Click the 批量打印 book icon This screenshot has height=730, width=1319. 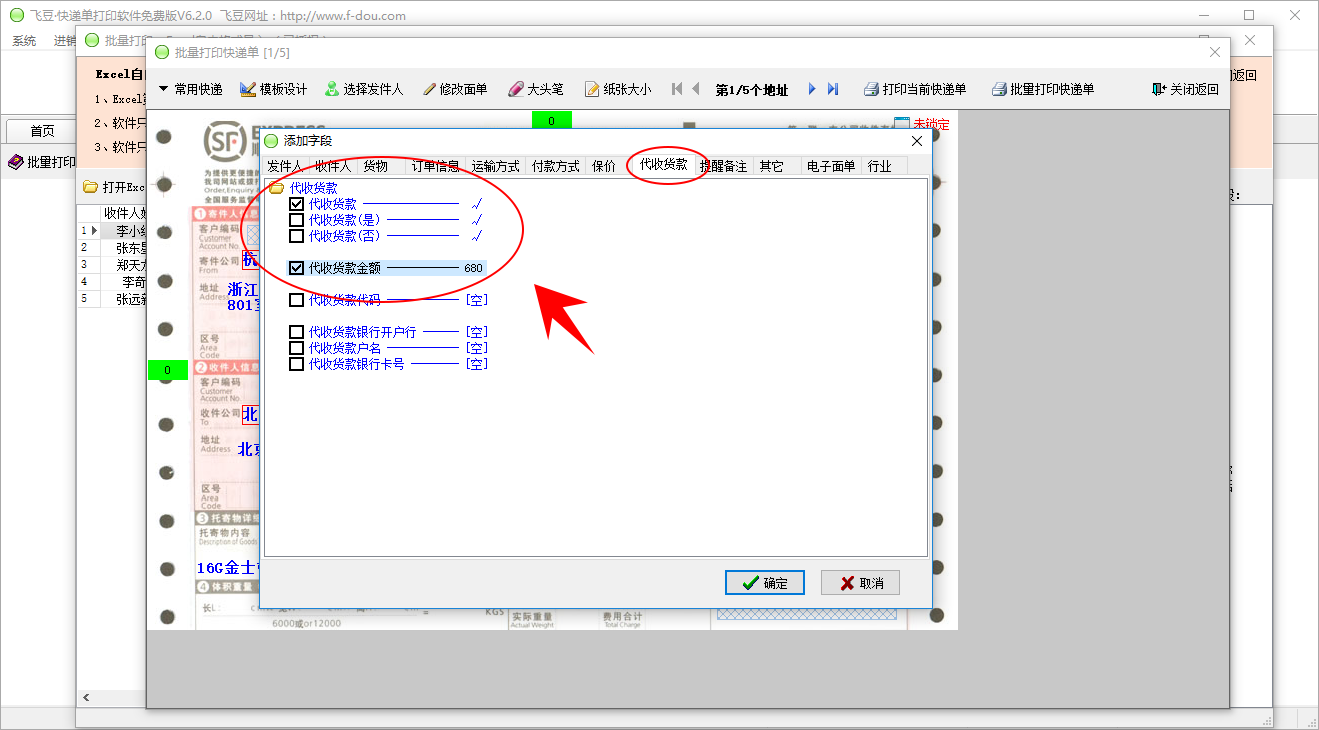coord(16,162)
